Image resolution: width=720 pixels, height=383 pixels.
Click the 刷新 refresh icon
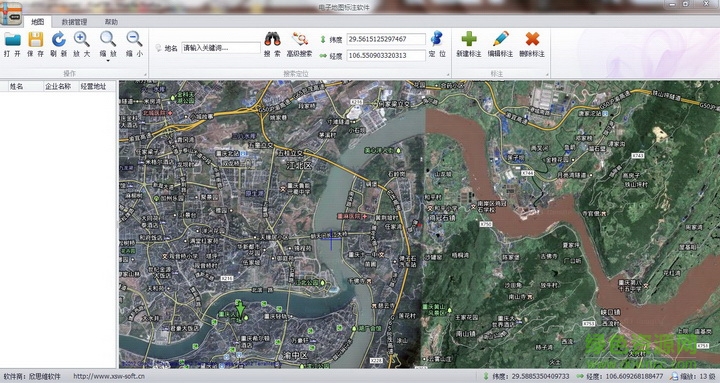click(59, 39)
